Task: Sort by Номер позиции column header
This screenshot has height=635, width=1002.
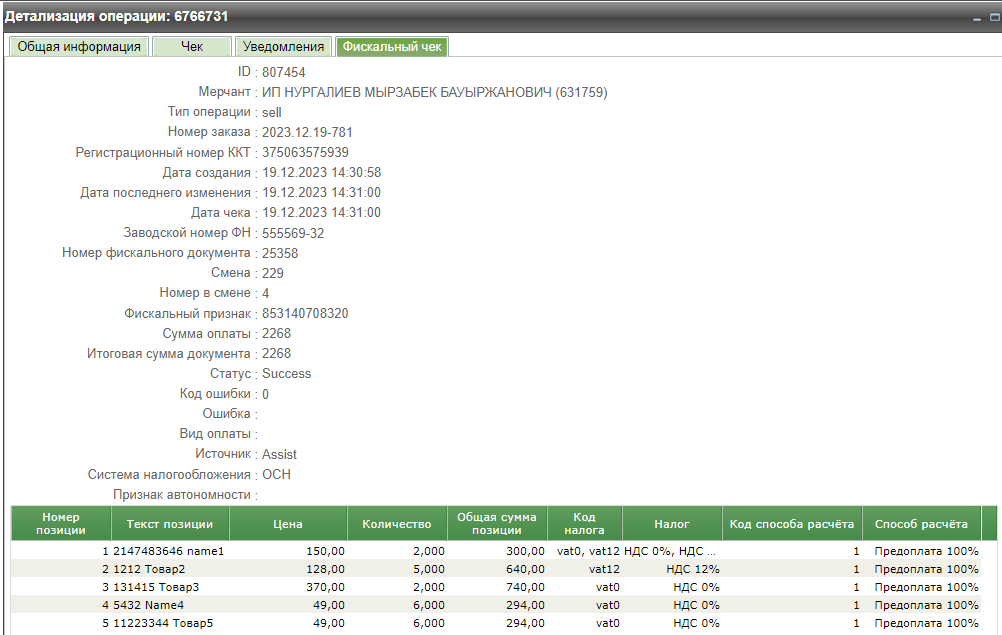Action: [61, 524]
